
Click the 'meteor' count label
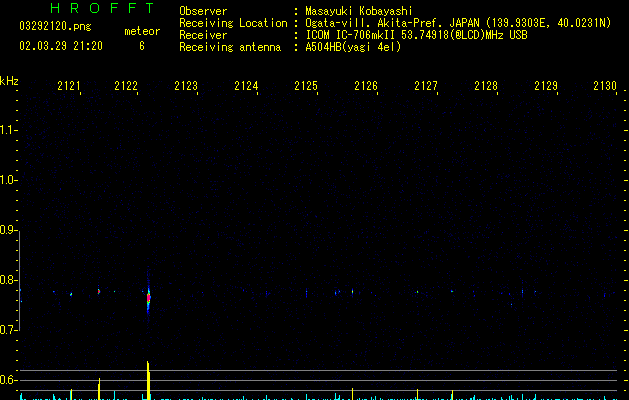point(142,31)
